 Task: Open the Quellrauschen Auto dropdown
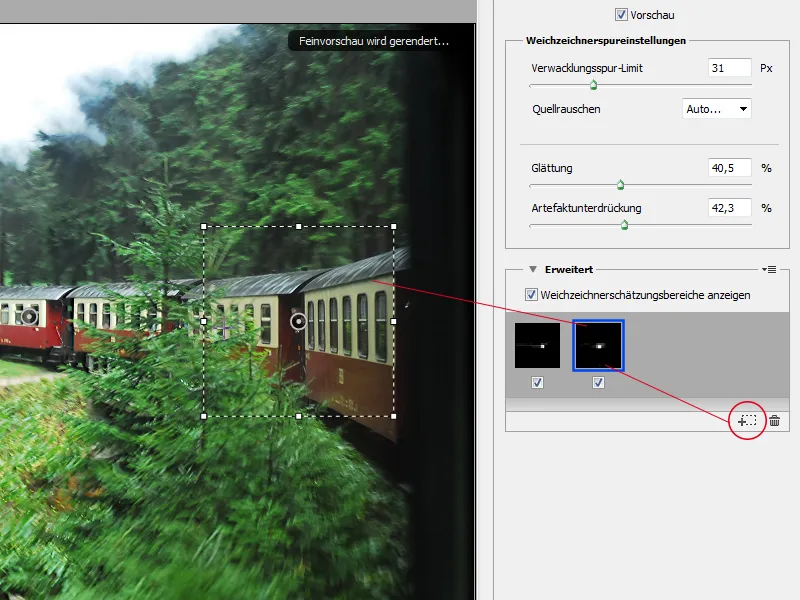pos(716,109)
